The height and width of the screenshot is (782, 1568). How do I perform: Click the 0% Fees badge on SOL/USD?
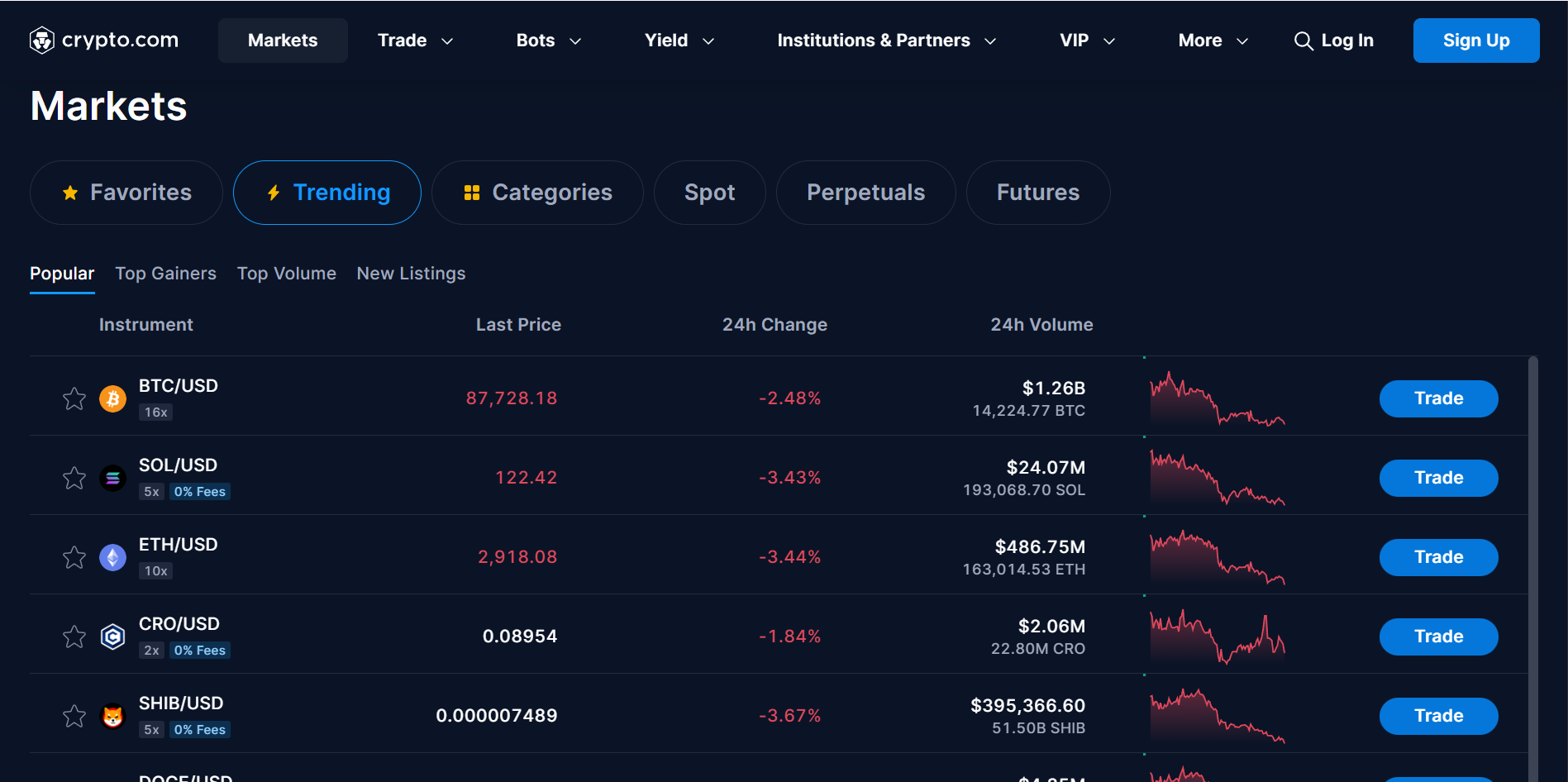click(200, 492)
